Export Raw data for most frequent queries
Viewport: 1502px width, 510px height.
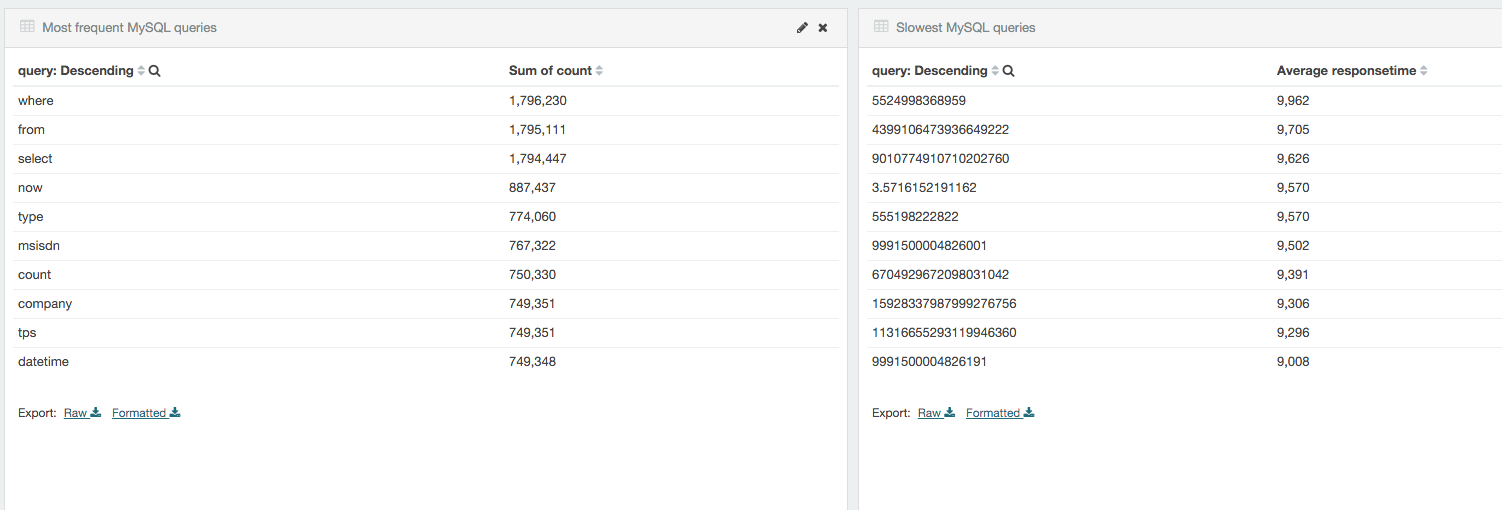coord(82,413)
